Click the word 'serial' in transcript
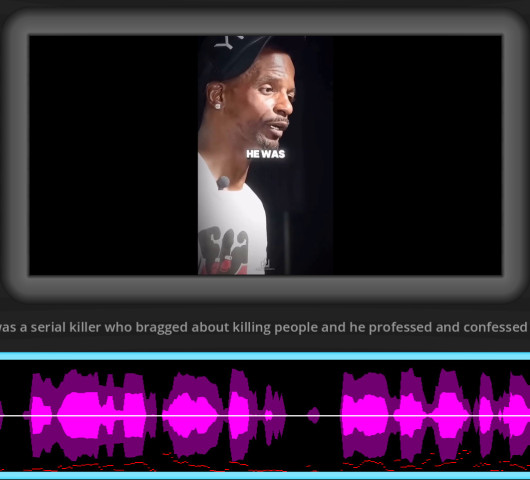530x480 pixels. [49, 327]
